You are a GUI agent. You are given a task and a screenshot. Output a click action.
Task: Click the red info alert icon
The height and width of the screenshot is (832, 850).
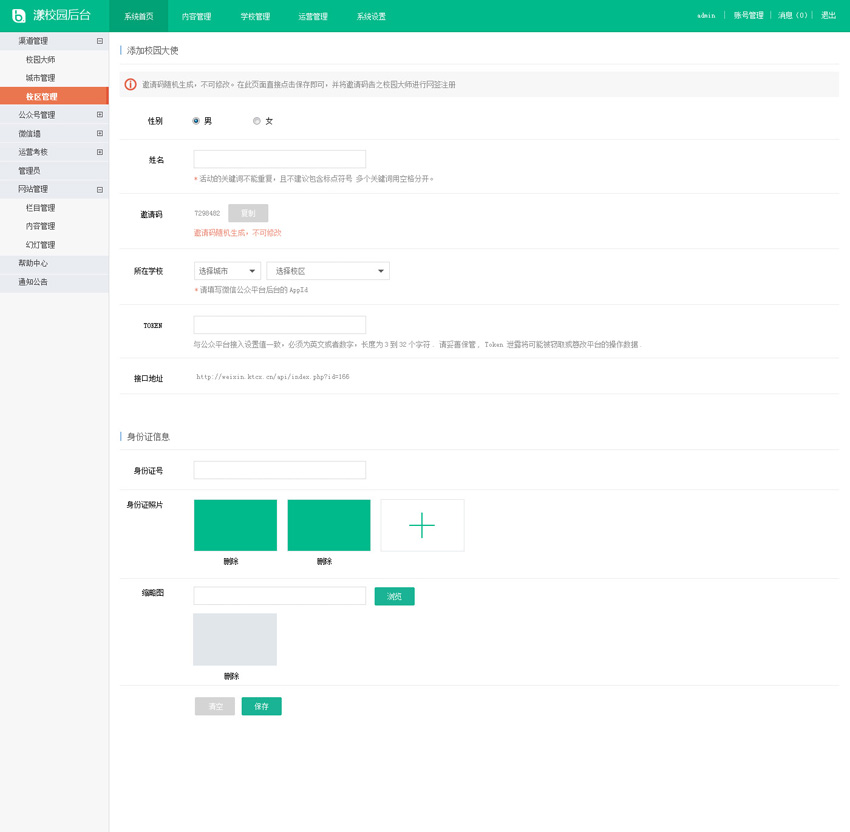[x=130, y=85]
